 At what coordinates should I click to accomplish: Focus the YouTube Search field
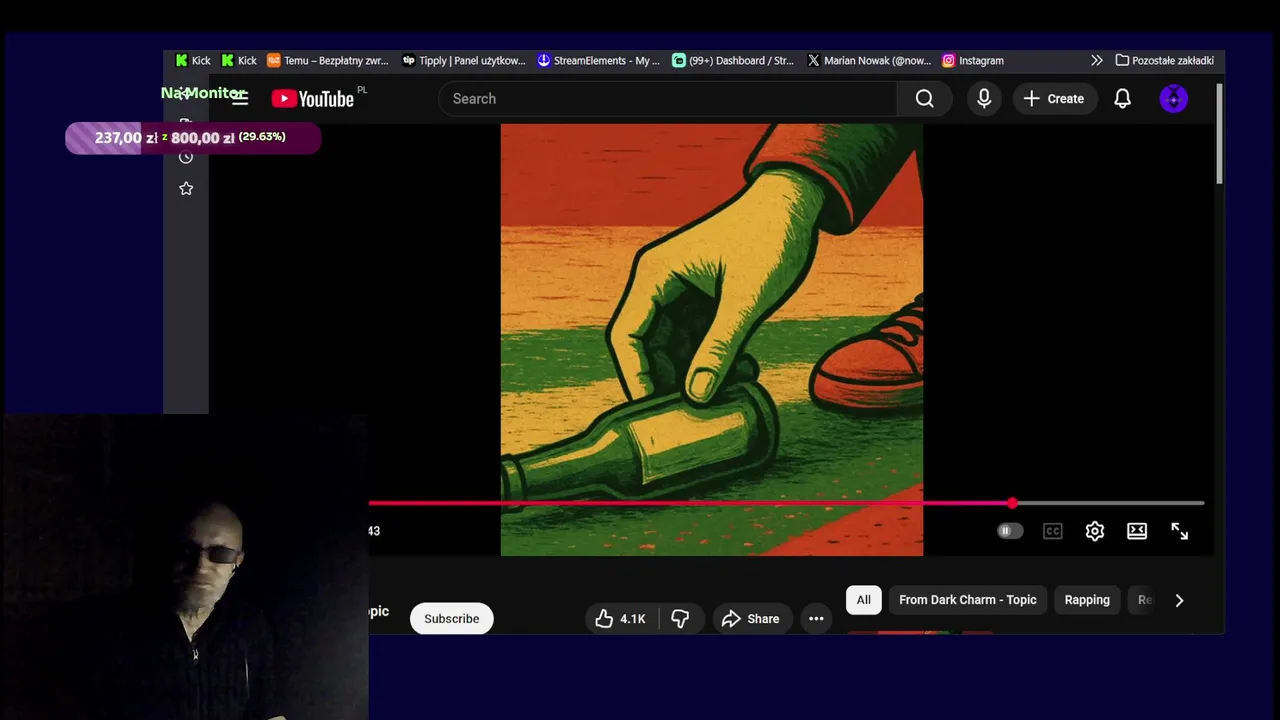[667, 98]
